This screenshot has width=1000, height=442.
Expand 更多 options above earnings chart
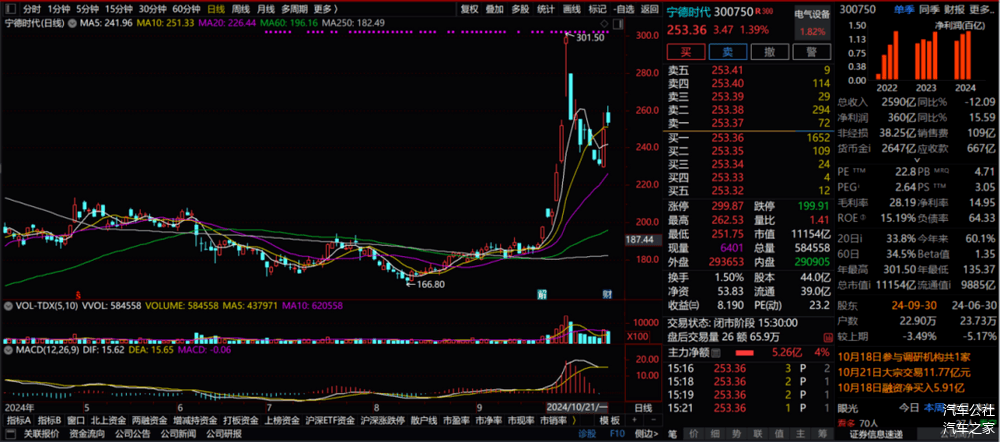tap(982, 10)
